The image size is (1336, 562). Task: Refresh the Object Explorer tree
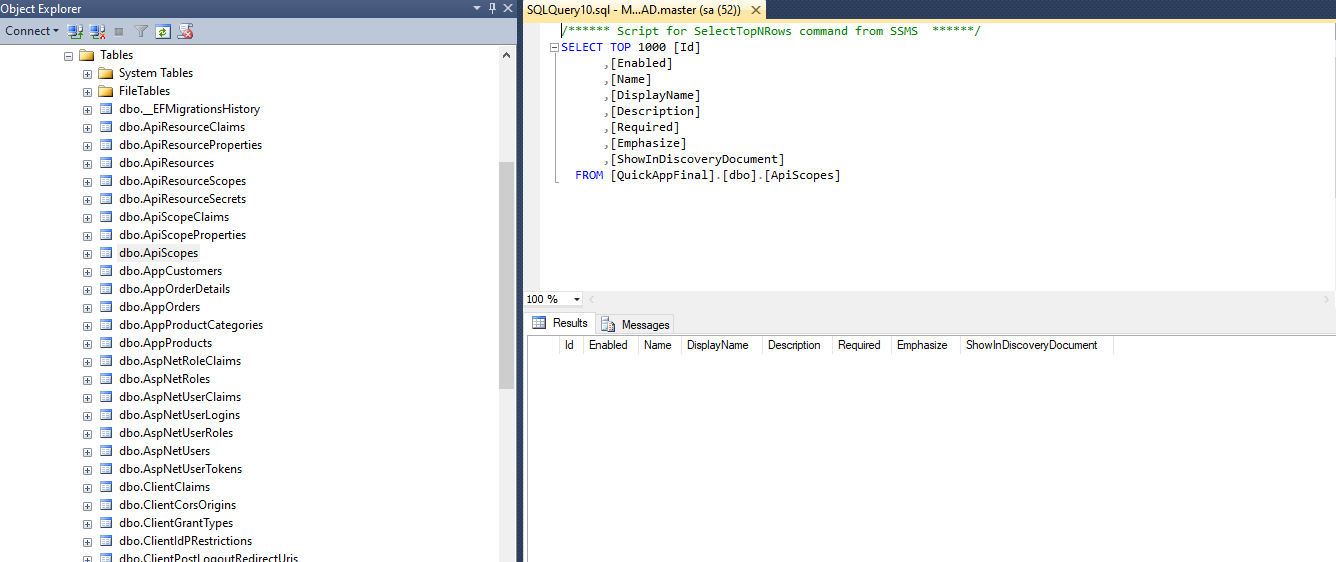[163, 32]
